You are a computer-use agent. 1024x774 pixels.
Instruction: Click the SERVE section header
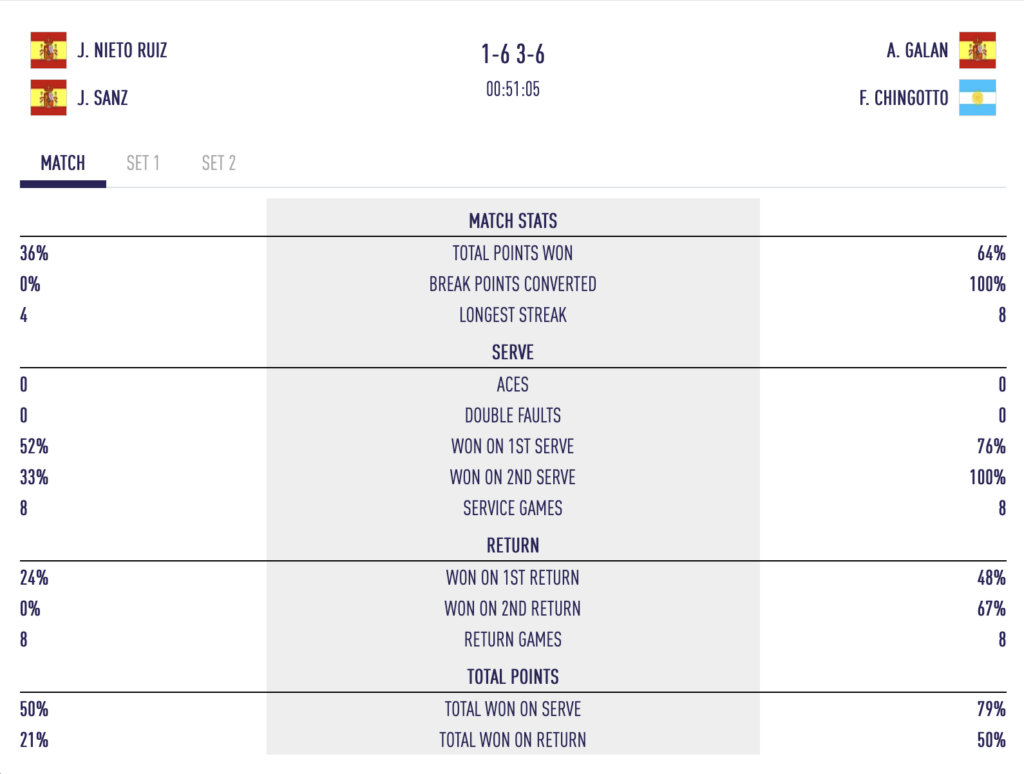(513, 352)
